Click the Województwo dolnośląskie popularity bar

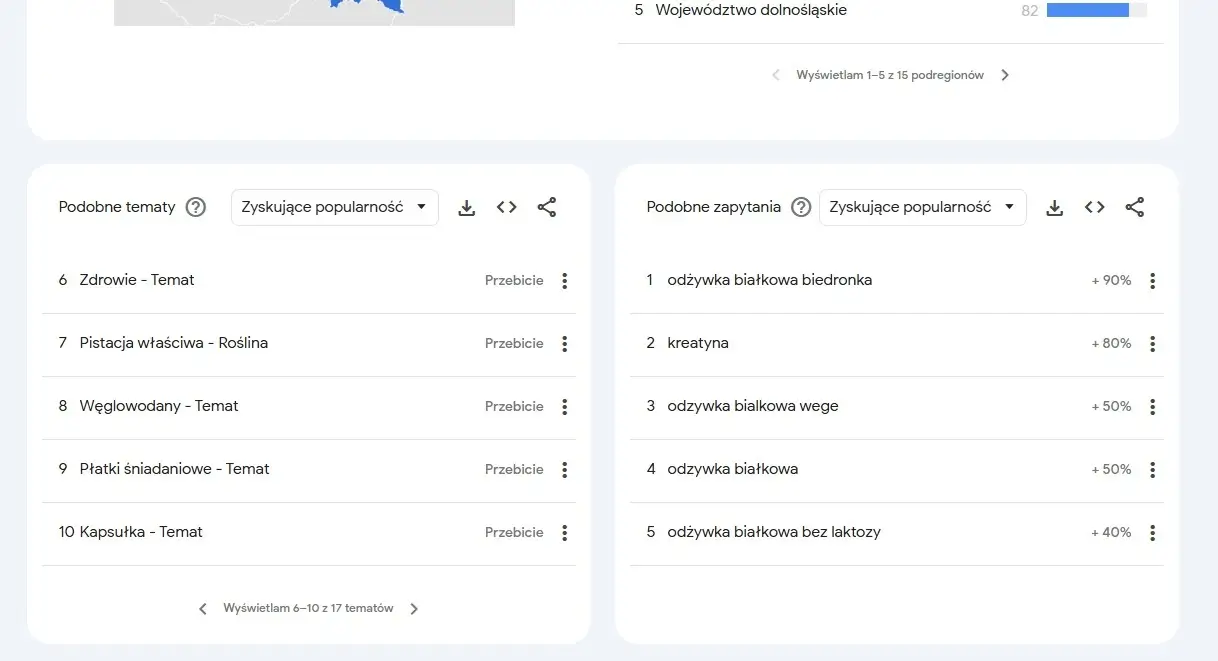[1088, 10]
